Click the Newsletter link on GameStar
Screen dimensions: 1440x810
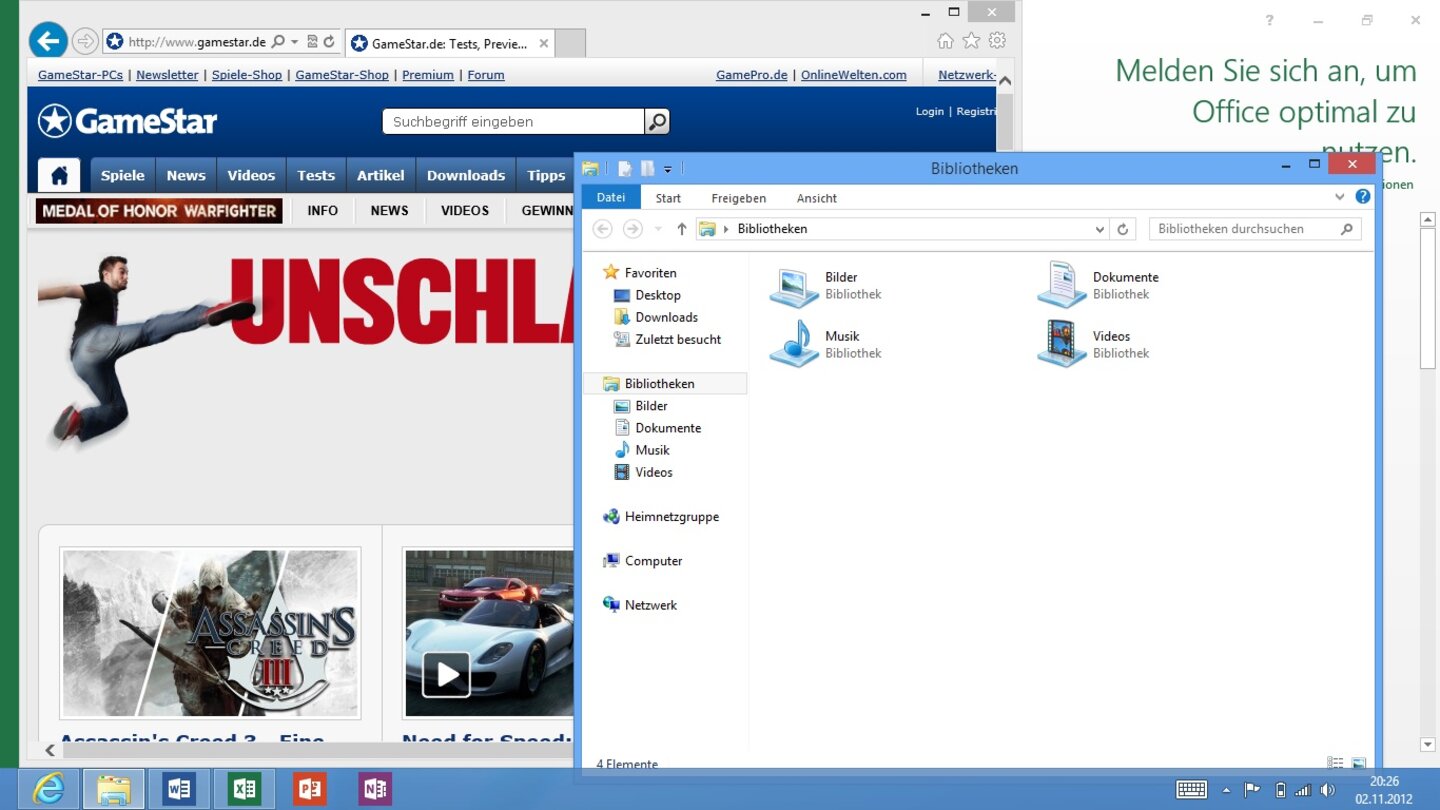[167, 75]
